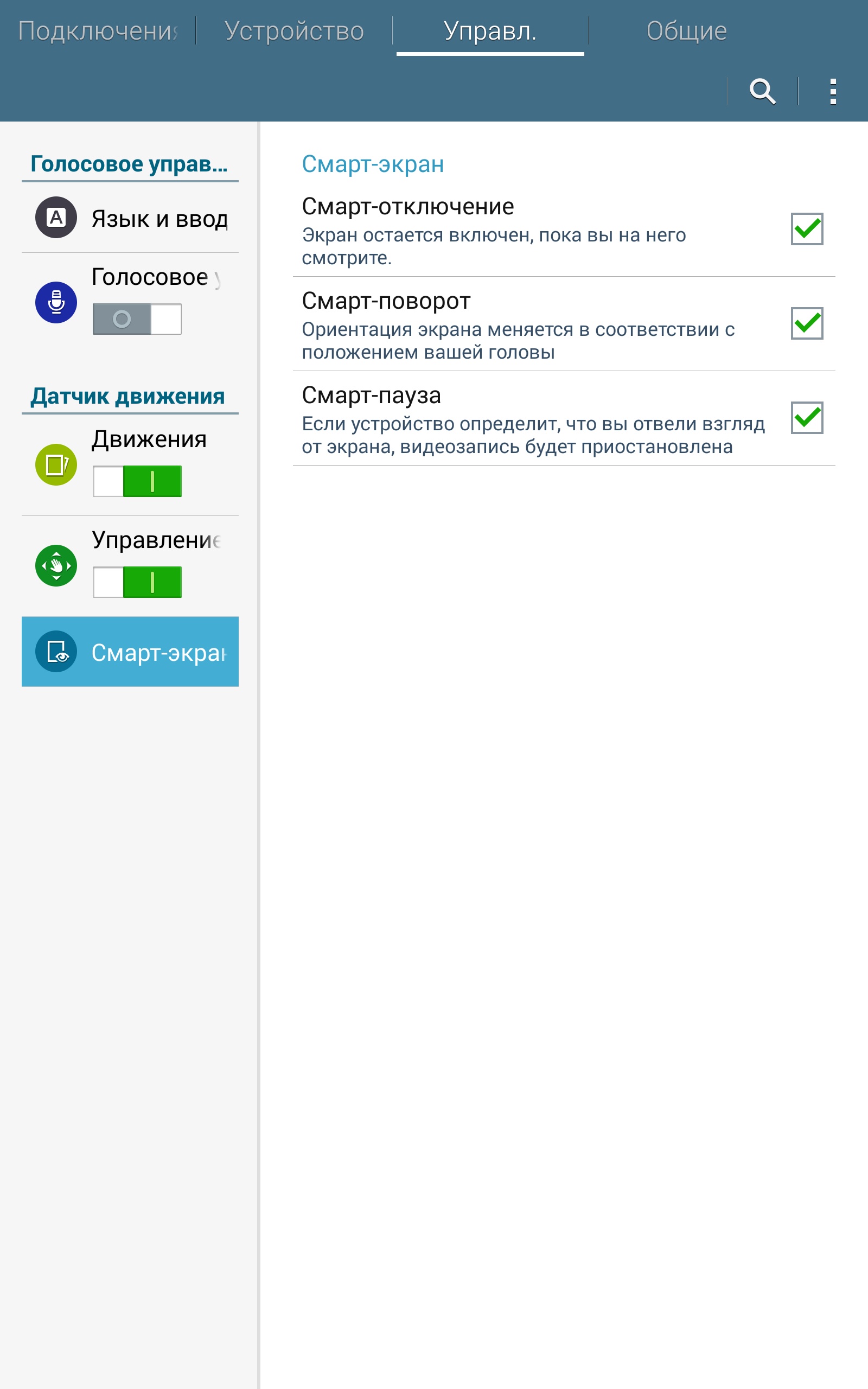The width and height of the screenshot is (868, 1389).
Task: Turn off the Управление ладонью switch
Action: coord(137,582)
